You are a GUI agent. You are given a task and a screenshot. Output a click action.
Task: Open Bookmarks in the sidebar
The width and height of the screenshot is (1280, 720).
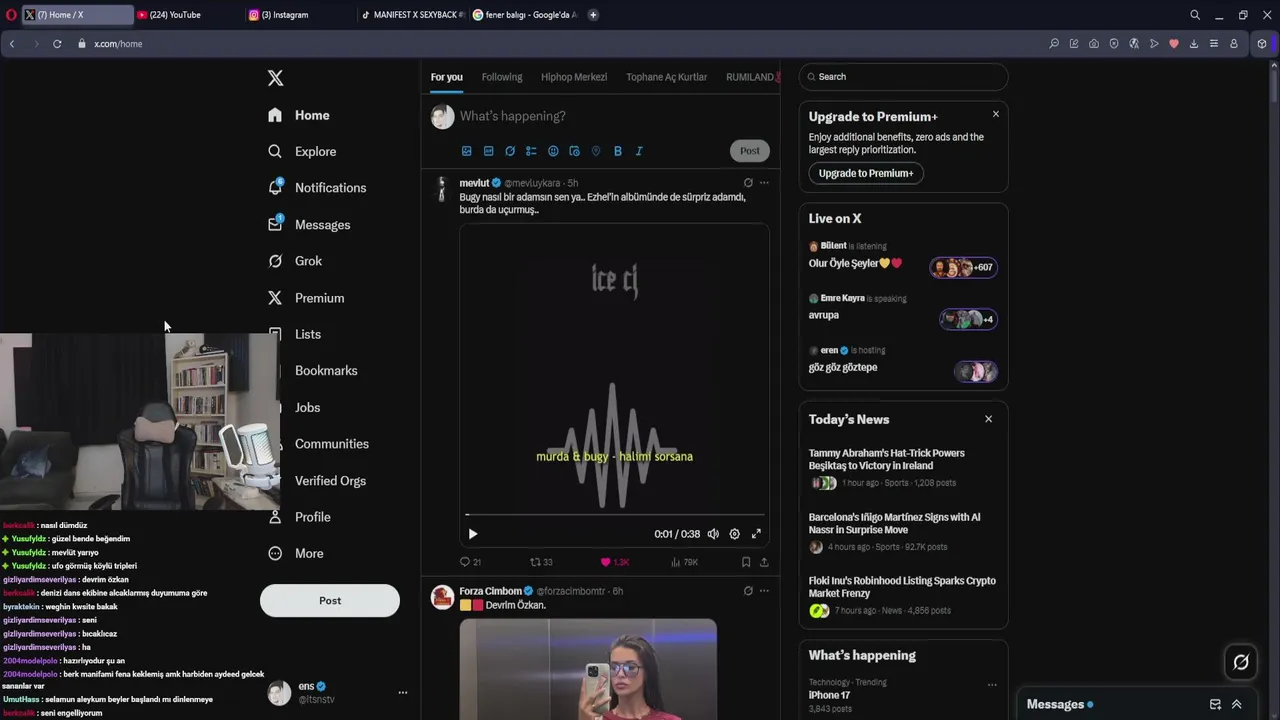[325, 371]
